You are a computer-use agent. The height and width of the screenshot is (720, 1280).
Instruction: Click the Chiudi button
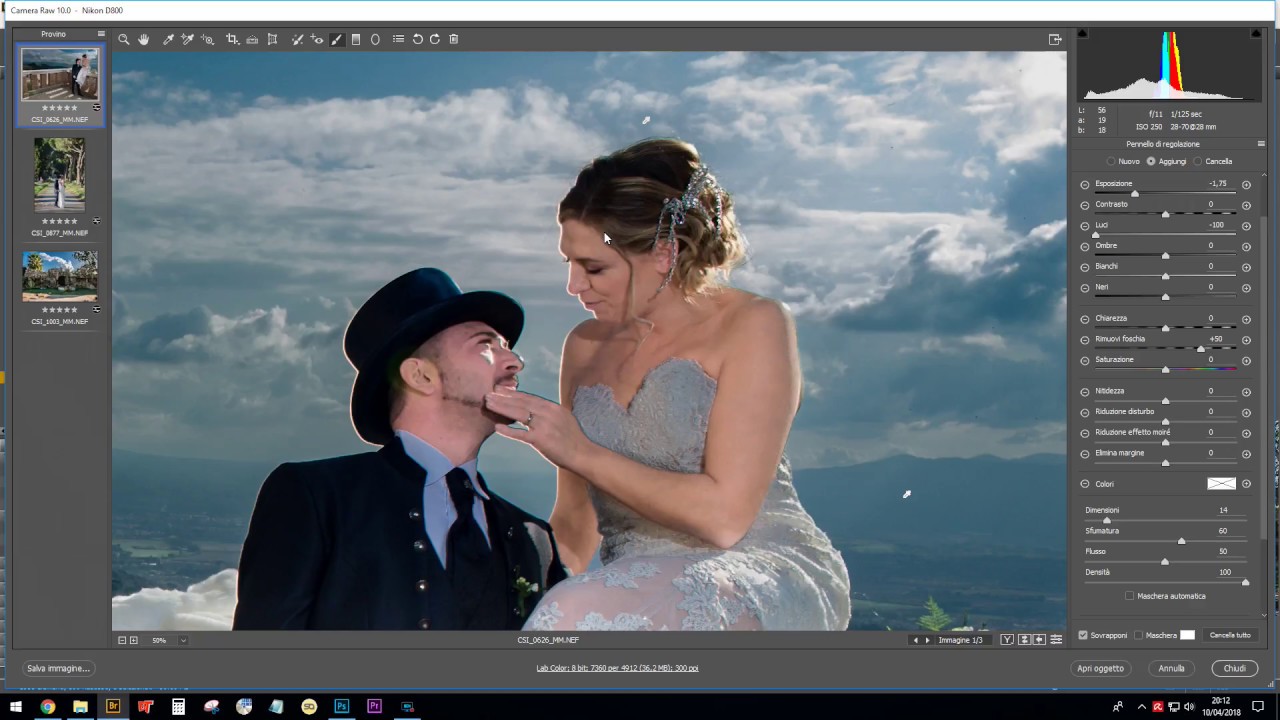(1235, 668)
